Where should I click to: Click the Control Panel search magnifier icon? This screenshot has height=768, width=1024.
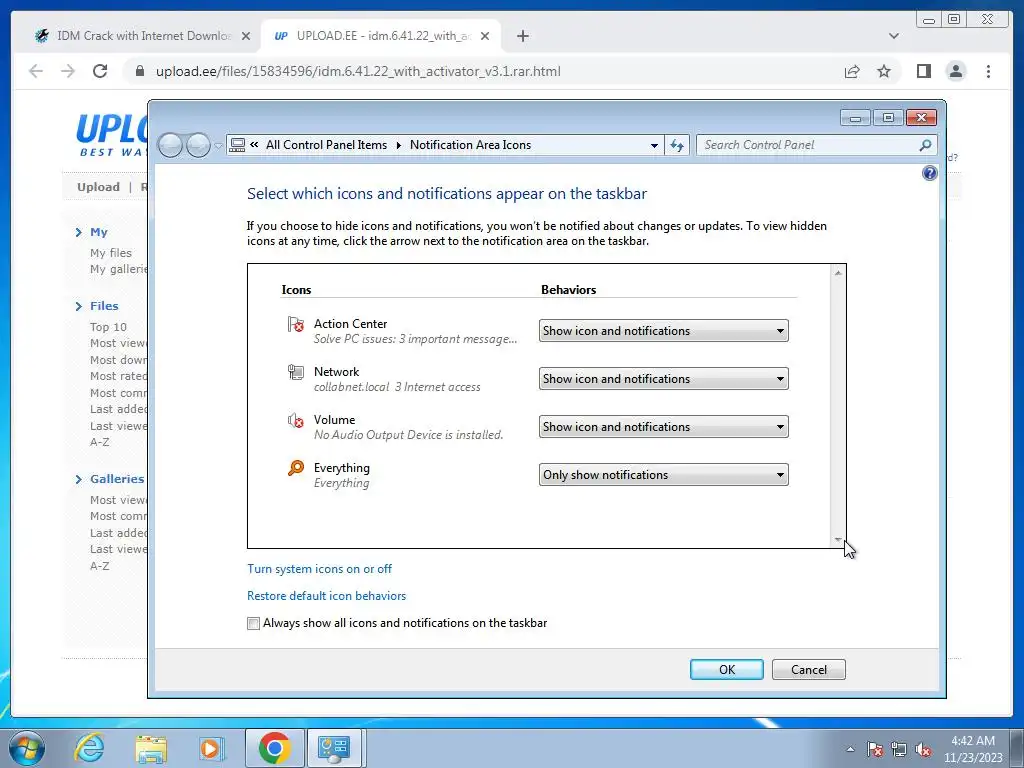pos(925,145)
